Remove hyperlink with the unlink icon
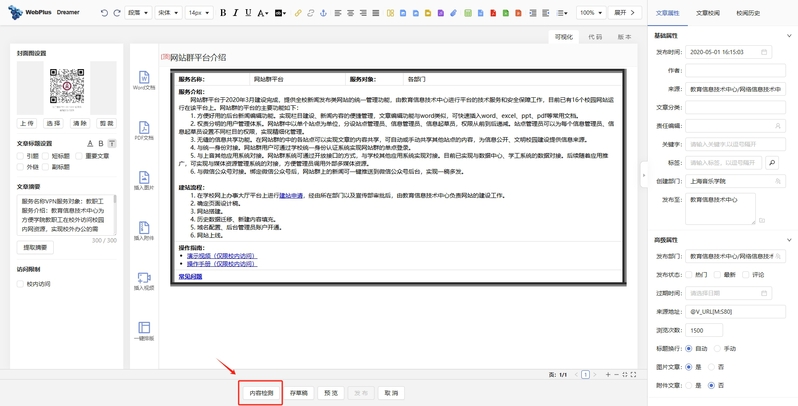 310,13
